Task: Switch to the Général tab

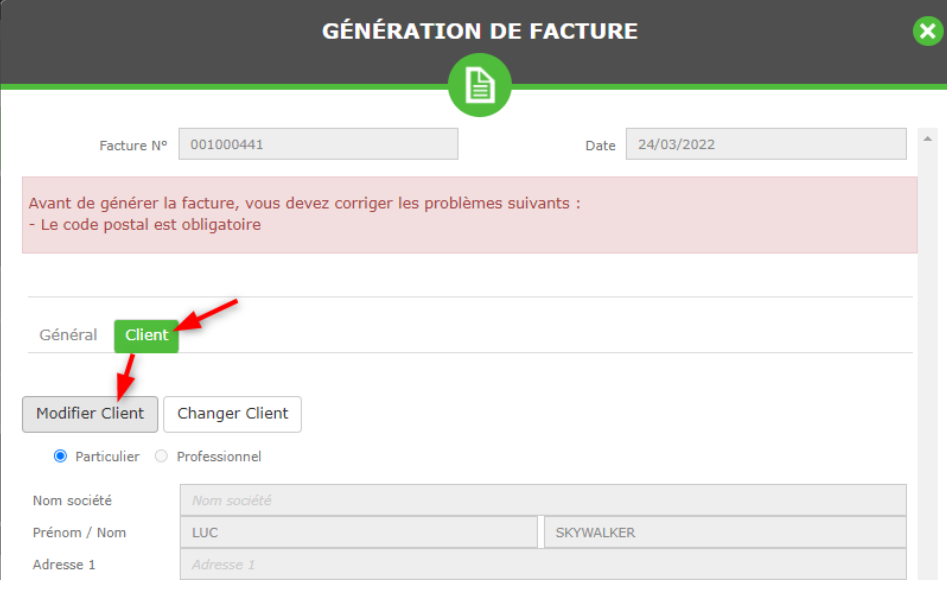Action: pos(68,335)
